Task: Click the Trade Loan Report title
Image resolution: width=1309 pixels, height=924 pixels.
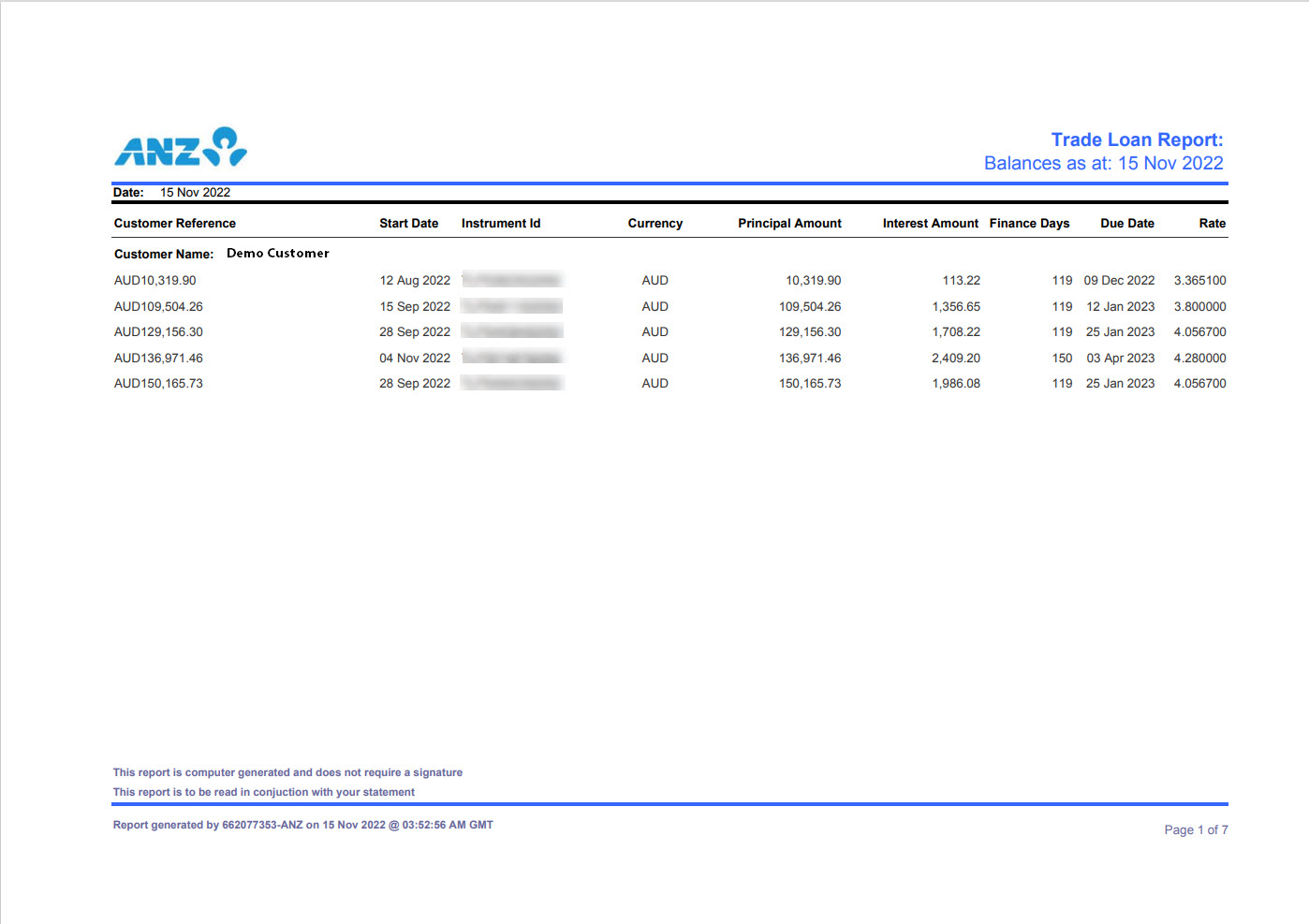Action: (1136, 139)
